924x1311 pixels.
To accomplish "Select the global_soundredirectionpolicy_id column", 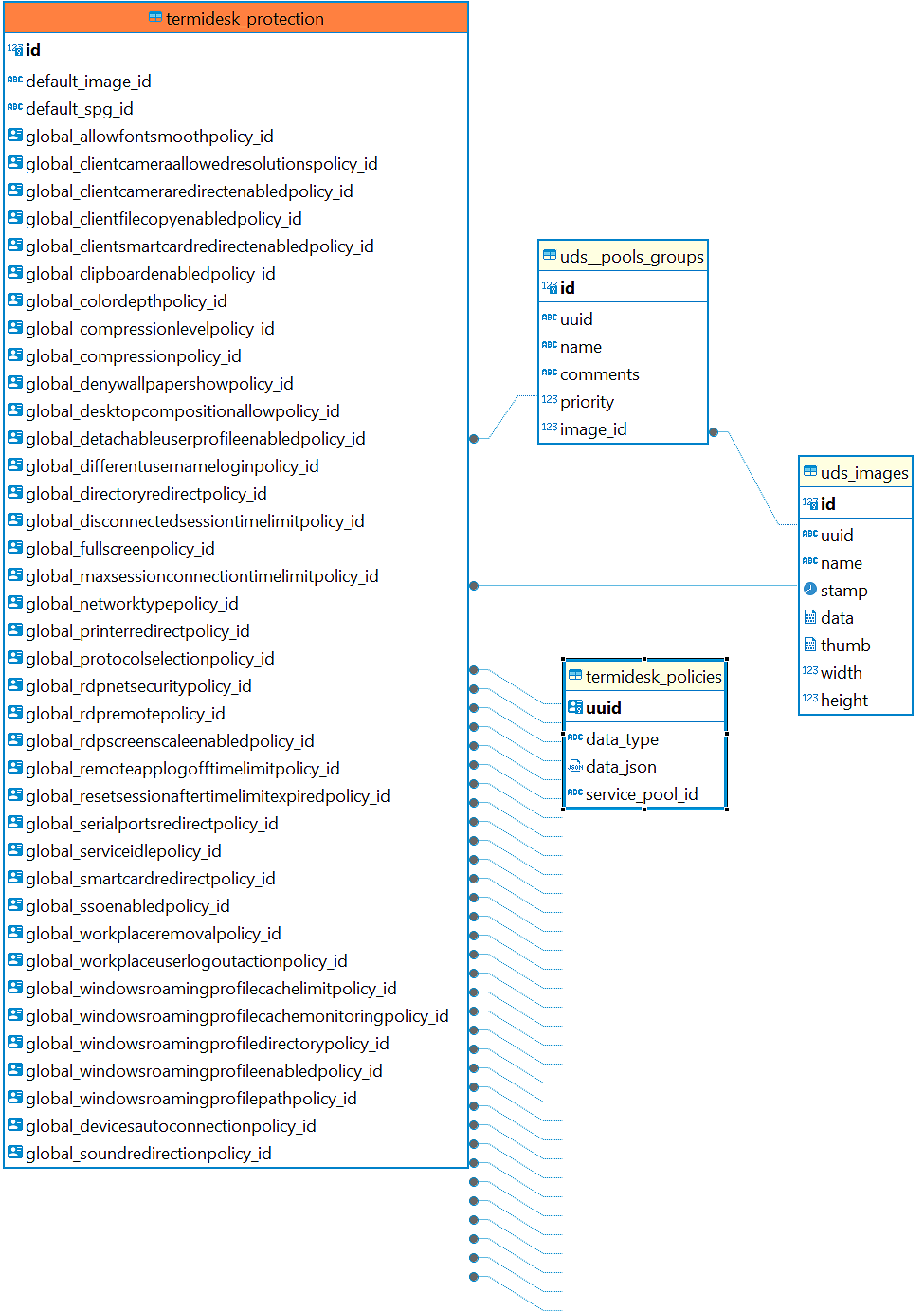I will (x=149, y=1154).
